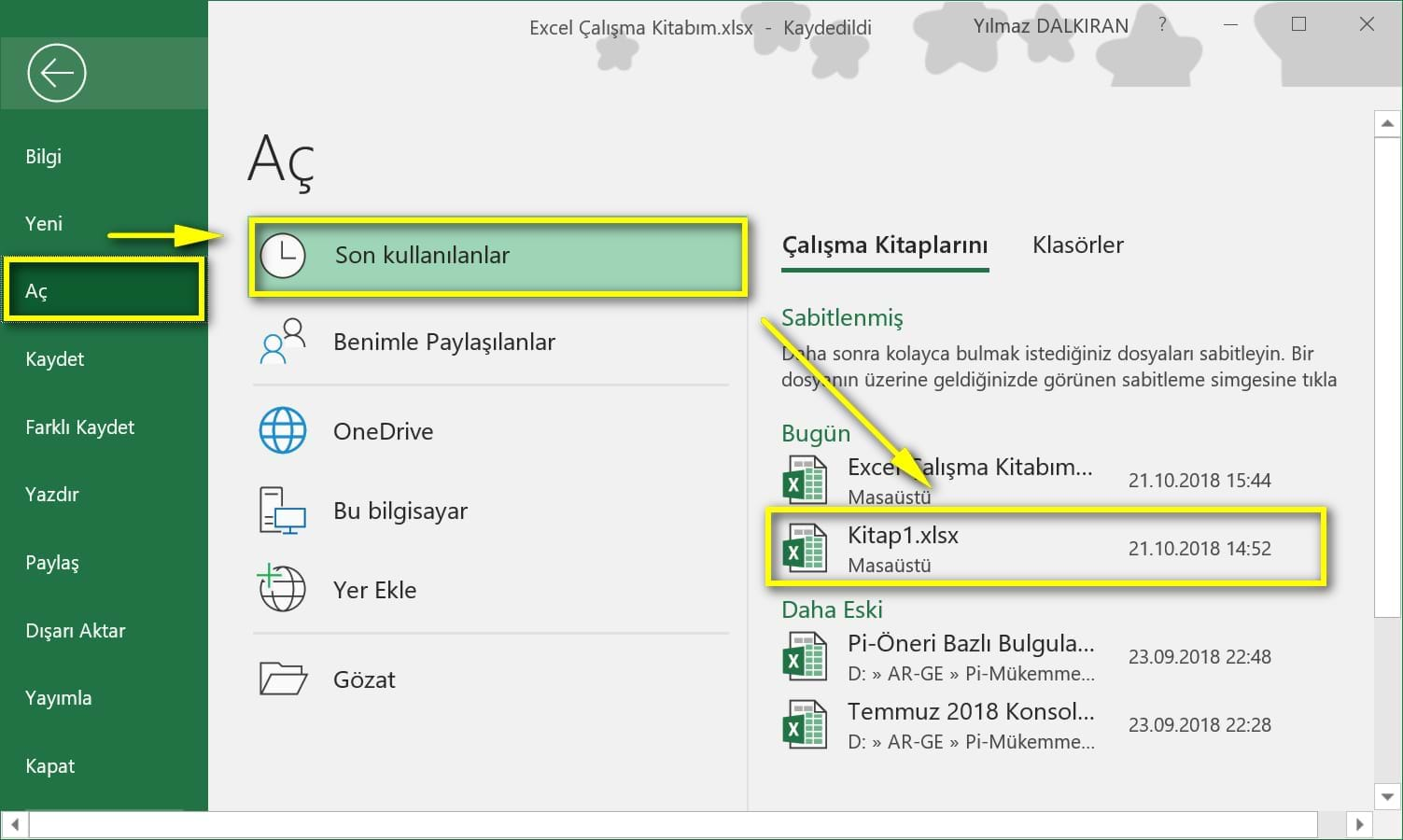Screen dimensions: 1403x840
Task: Choose the Bu bilgisayar computer icon
Action: (x=283, y=511)
